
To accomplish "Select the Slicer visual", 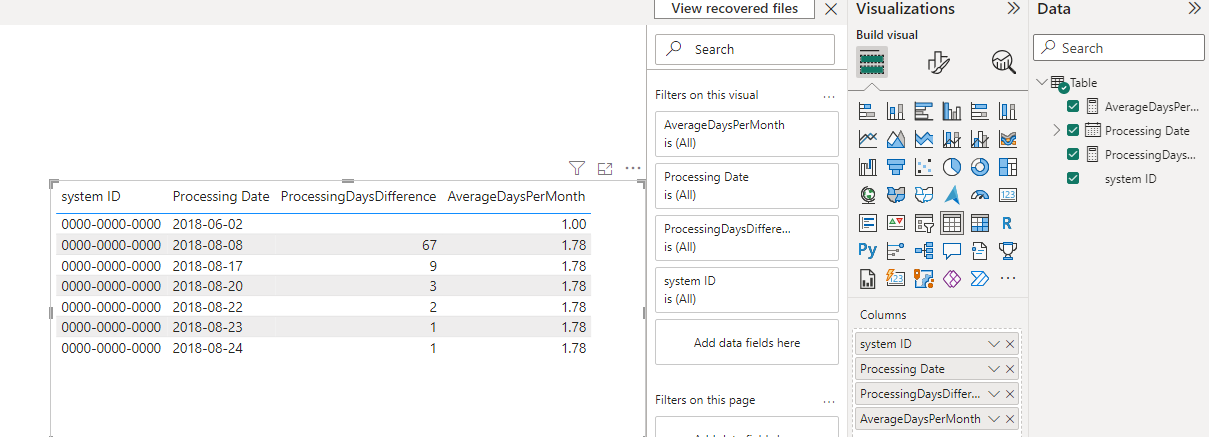I will 923,222.
